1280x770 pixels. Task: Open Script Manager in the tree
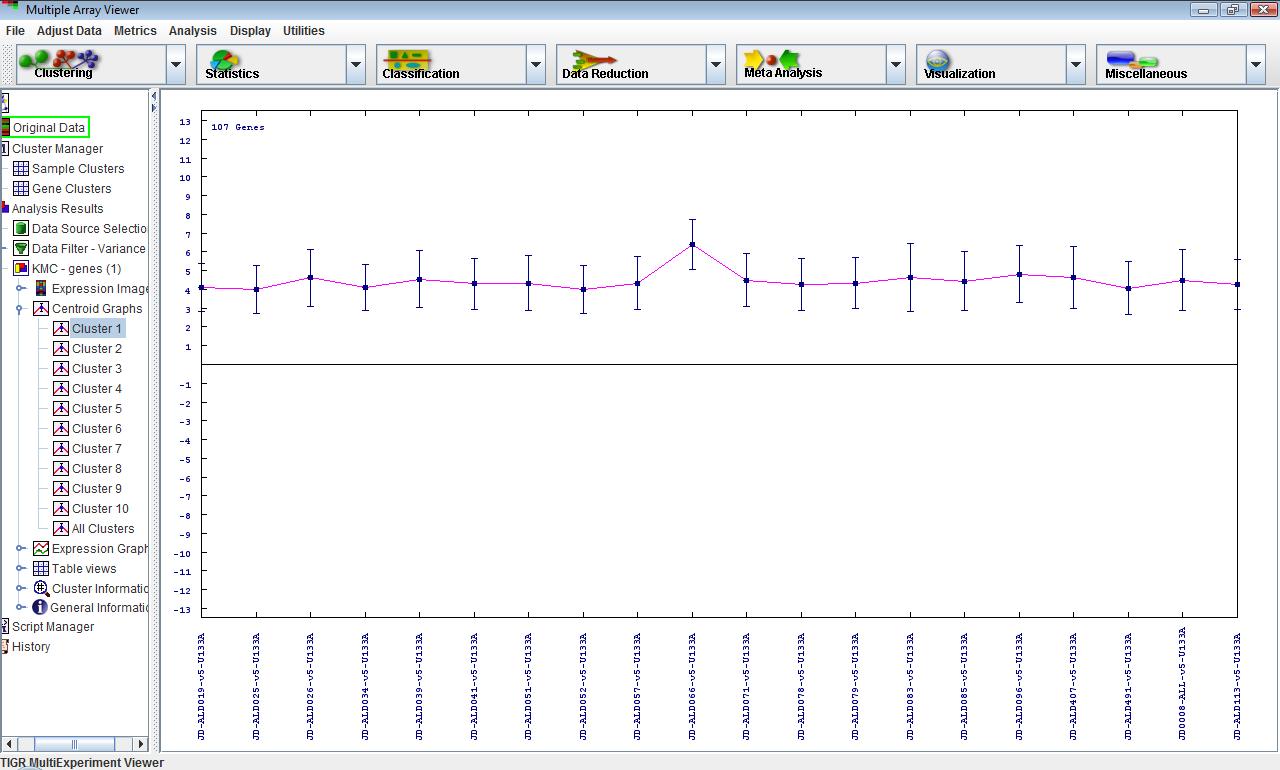coord(52,626)
